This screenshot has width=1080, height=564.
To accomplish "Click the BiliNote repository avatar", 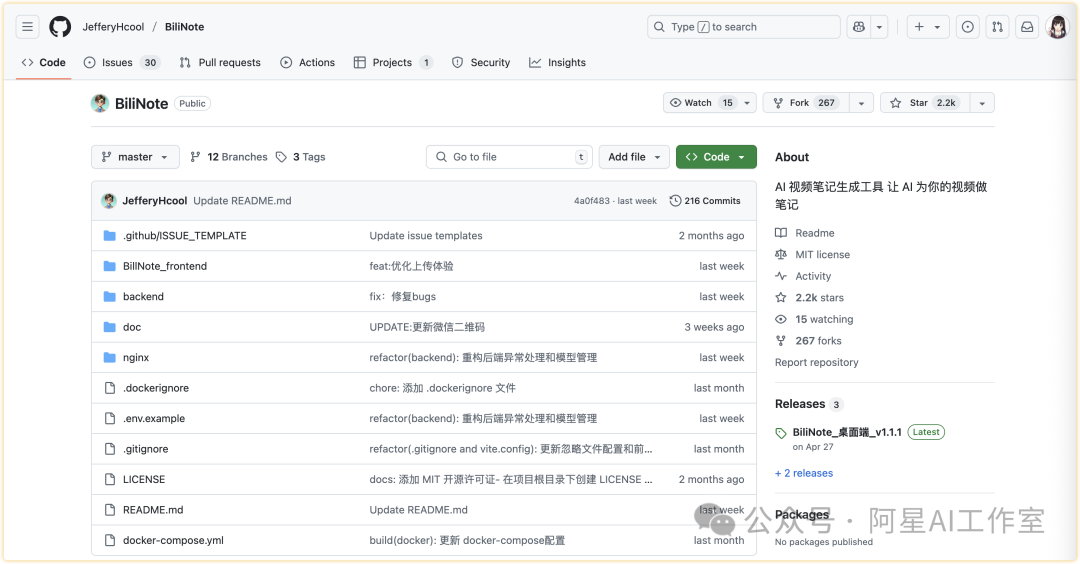I will (100, 103).
